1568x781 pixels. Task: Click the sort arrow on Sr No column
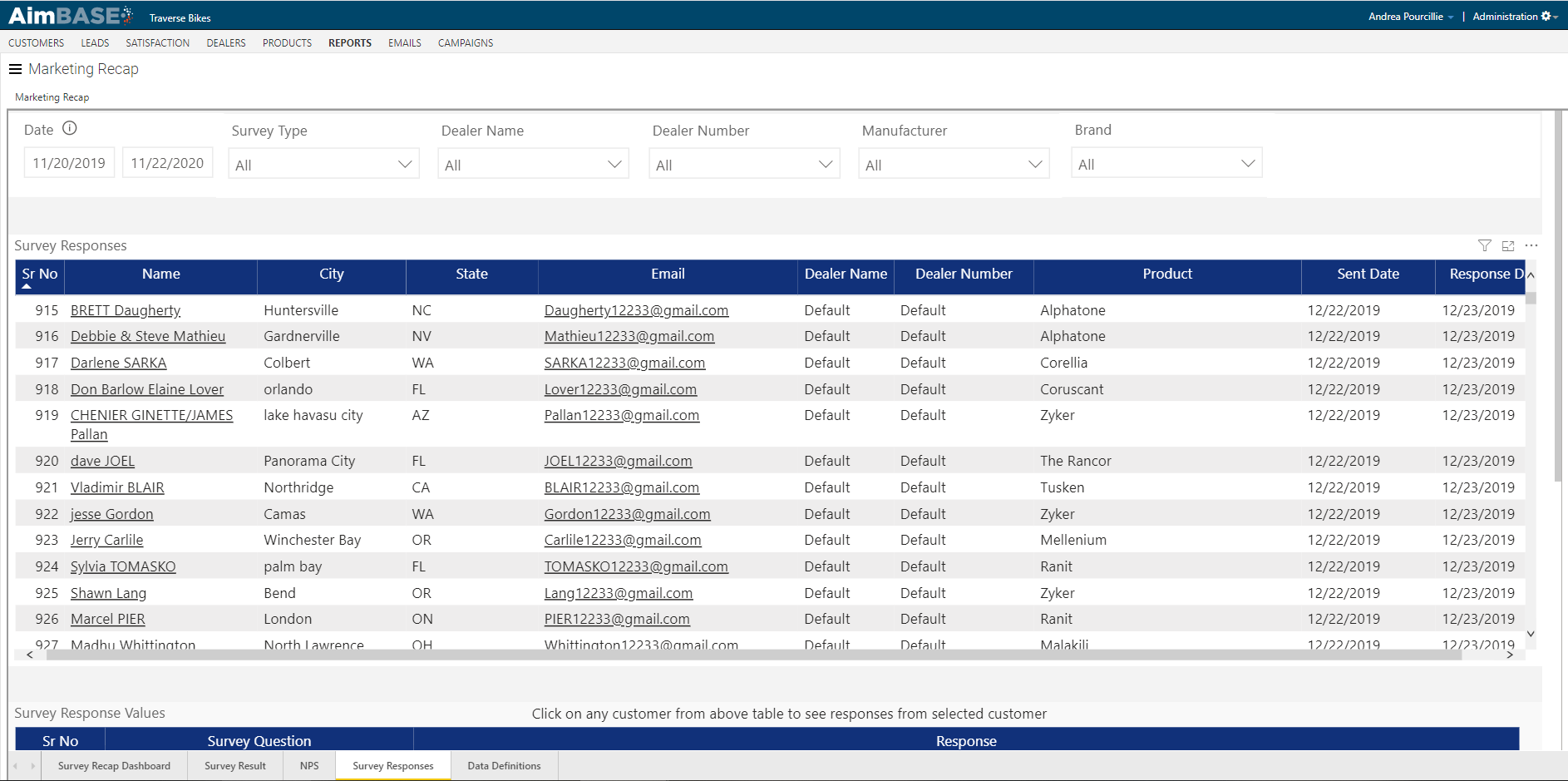coord(27,286)
